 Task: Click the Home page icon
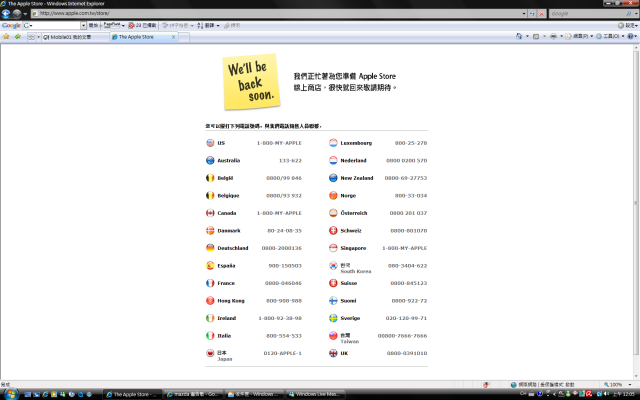(519, 36)
